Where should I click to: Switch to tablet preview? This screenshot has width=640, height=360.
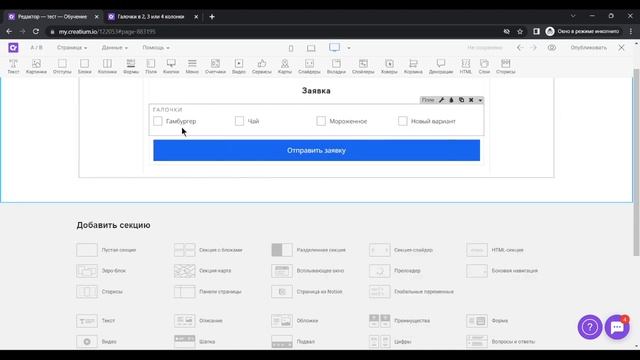[311, 48]
